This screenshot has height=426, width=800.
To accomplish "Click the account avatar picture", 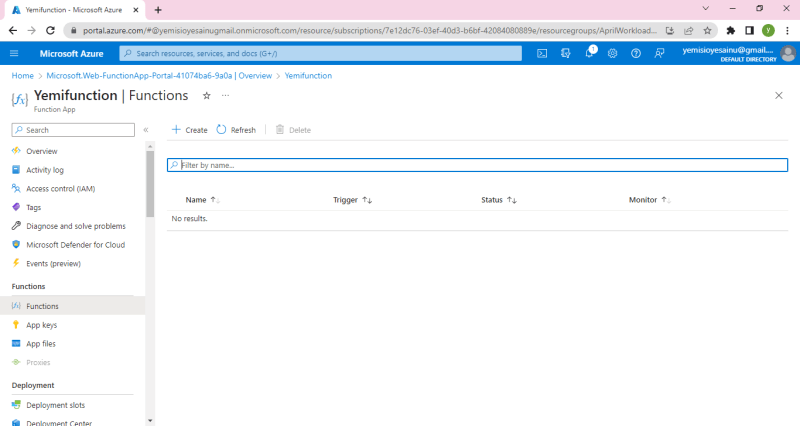I will pyautogui.click(x=788, y=53).
